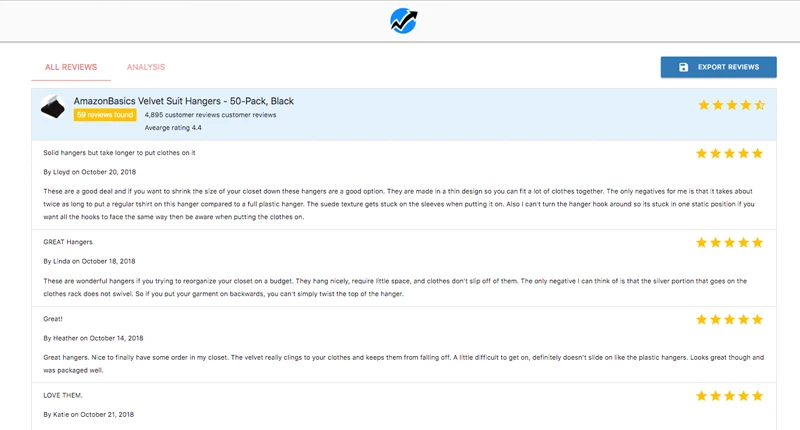Screen dimensions: 800x430
Task: Click review title 'Solid hangers but take longer'
Action: pyautogui.click(x=119, y=153)
